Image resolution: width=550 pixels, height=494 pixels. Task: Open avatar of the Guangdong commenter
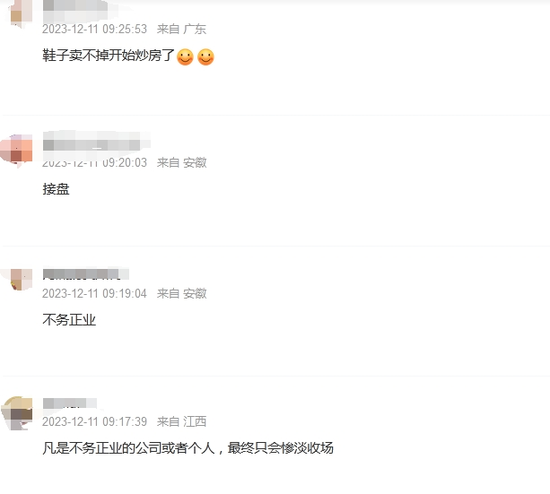[x=17, y=13]
